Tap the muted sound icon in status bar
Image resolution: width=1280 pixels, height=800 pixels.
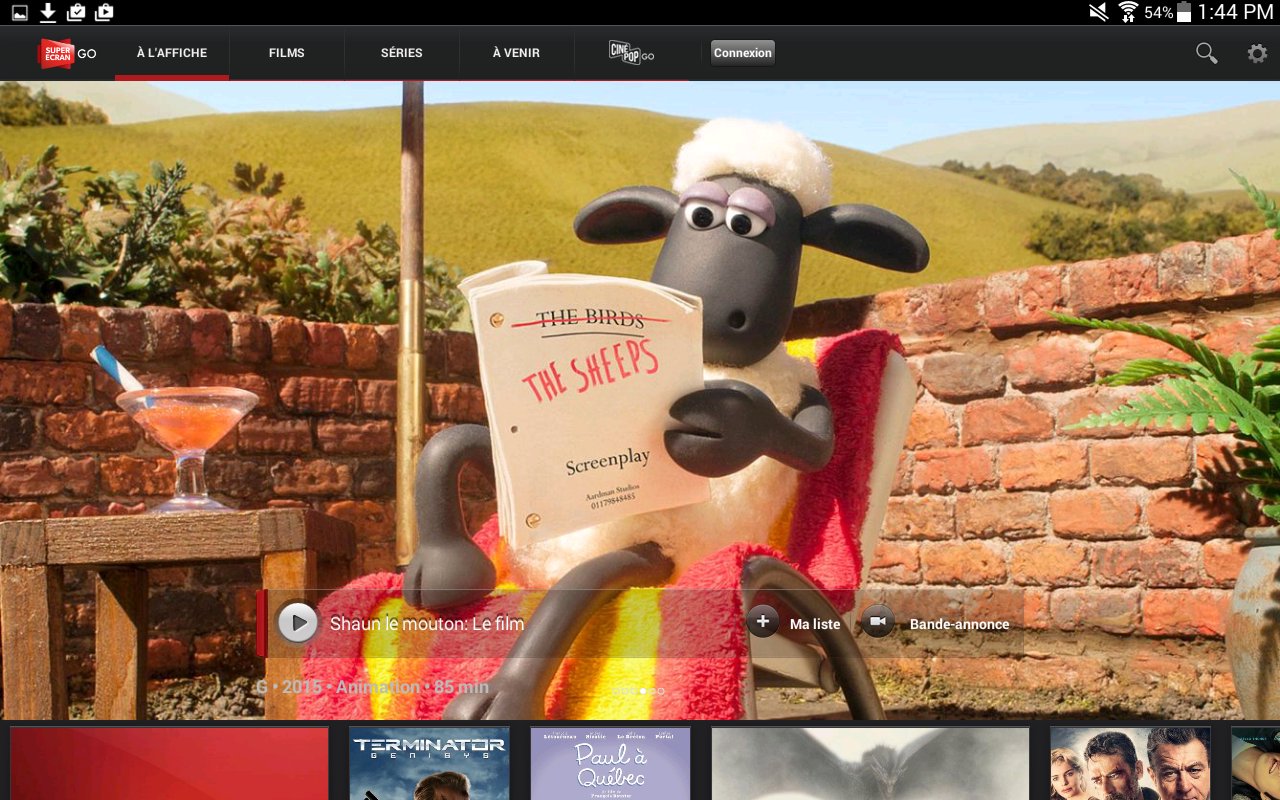point(1098,12)
